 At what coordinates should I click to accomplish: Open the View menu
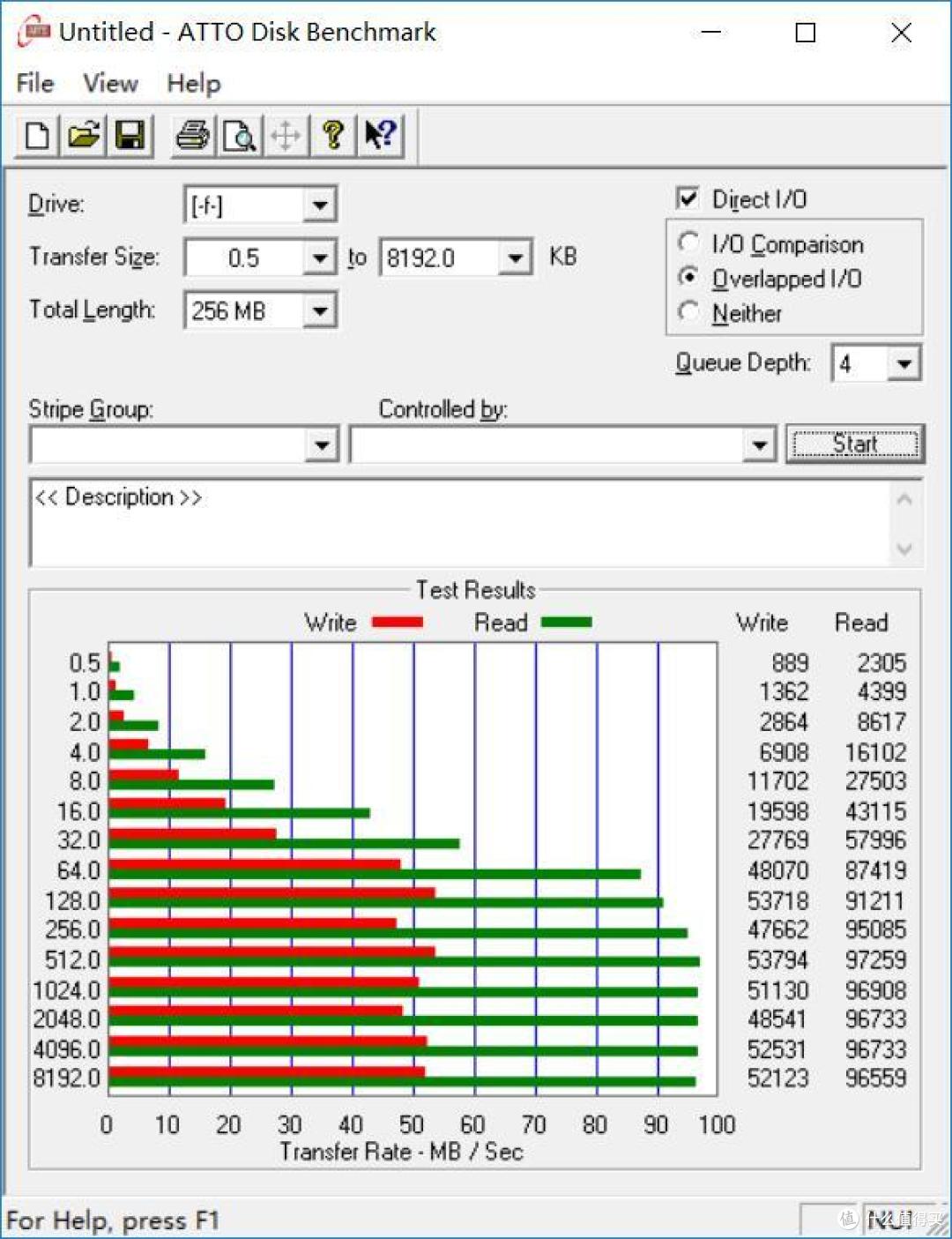coord(110,84)
